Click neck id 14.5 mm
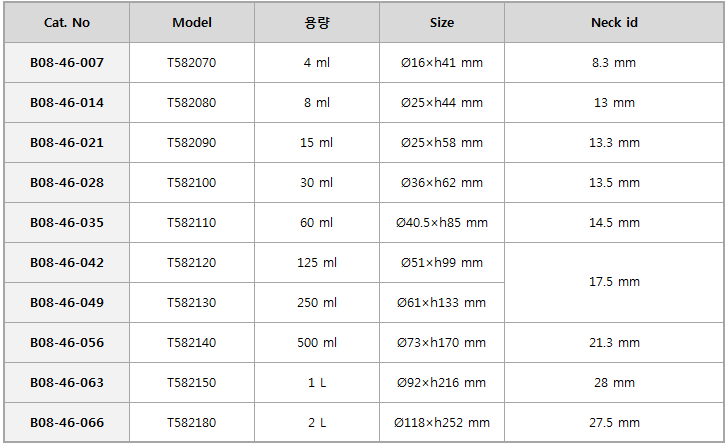The width and height of the screenshot is (726, 445). click(614, 222)
